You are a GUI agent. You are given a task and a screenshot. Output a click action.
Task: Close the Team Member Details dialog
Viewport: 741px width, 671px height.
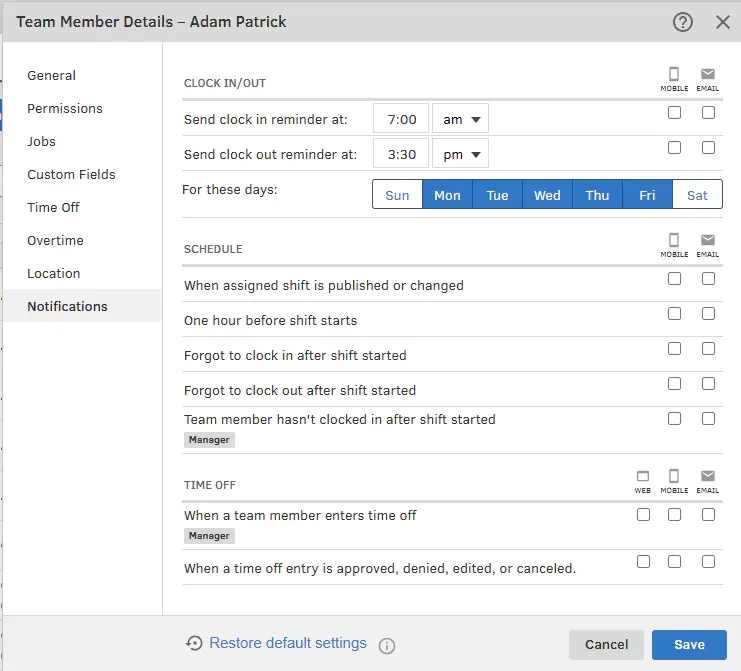[x=722, y=22]
